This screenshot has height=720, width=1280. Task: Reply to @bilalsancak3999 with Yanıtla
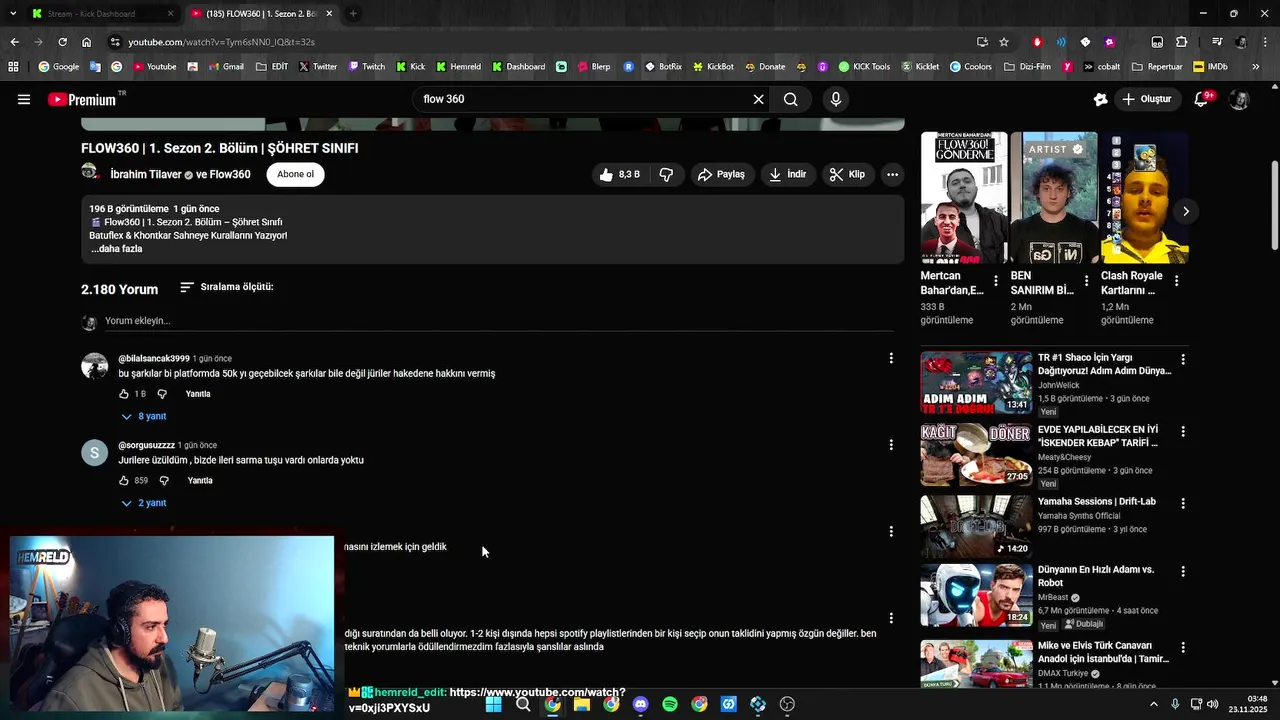coord(198,394)
